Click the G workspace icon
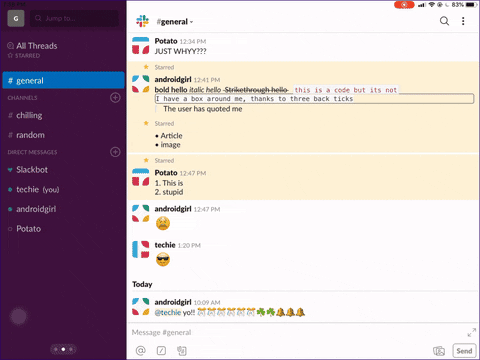480x360 pixels. pos(16,18)
